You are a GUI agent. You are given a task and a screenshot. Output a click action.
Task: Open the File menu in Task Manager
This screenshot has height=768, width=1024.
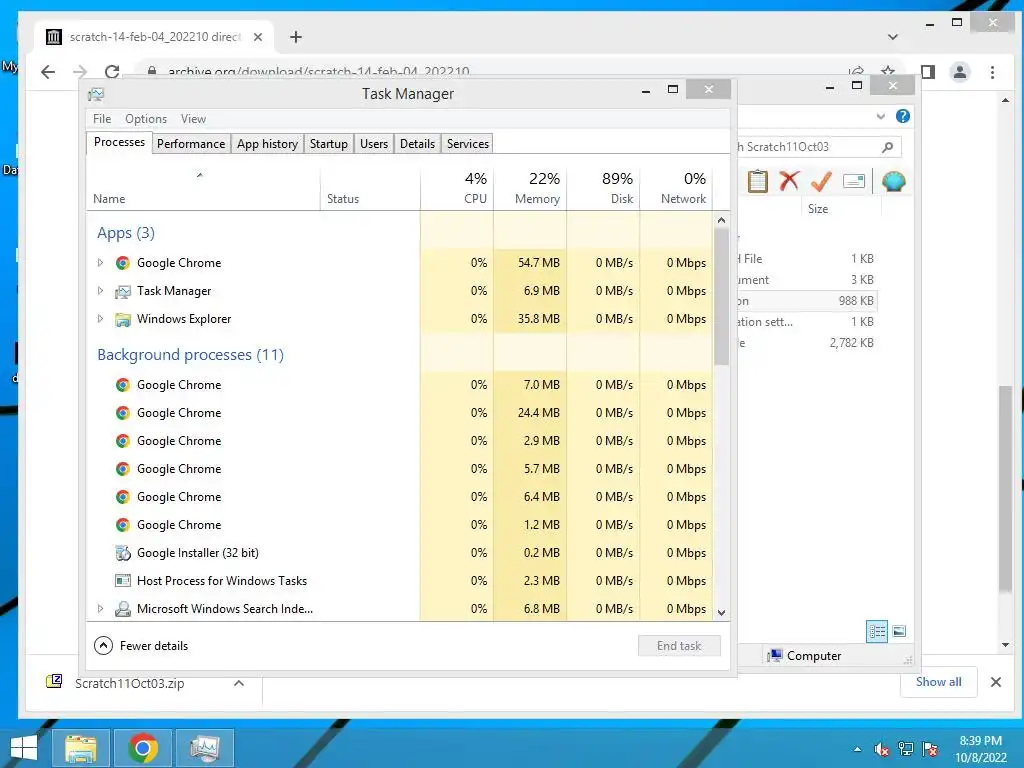[102, 119]
